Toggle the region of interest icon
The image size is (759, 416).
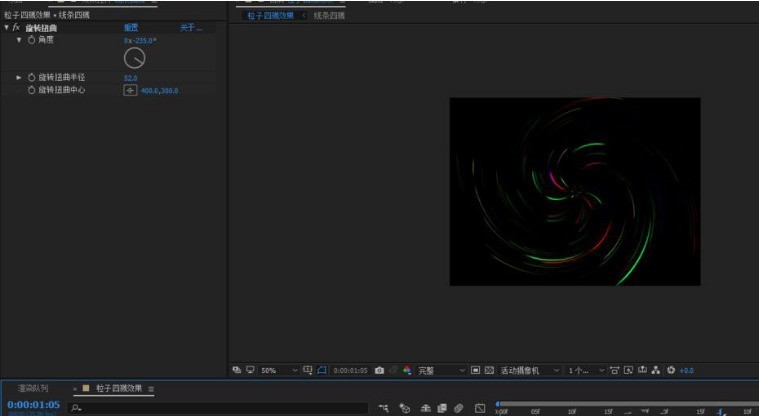(x=475, y=370)
